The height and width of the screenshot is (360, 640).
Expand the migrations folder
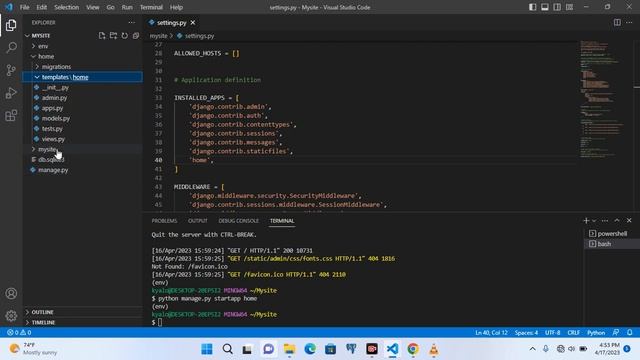tap(56, 67)
